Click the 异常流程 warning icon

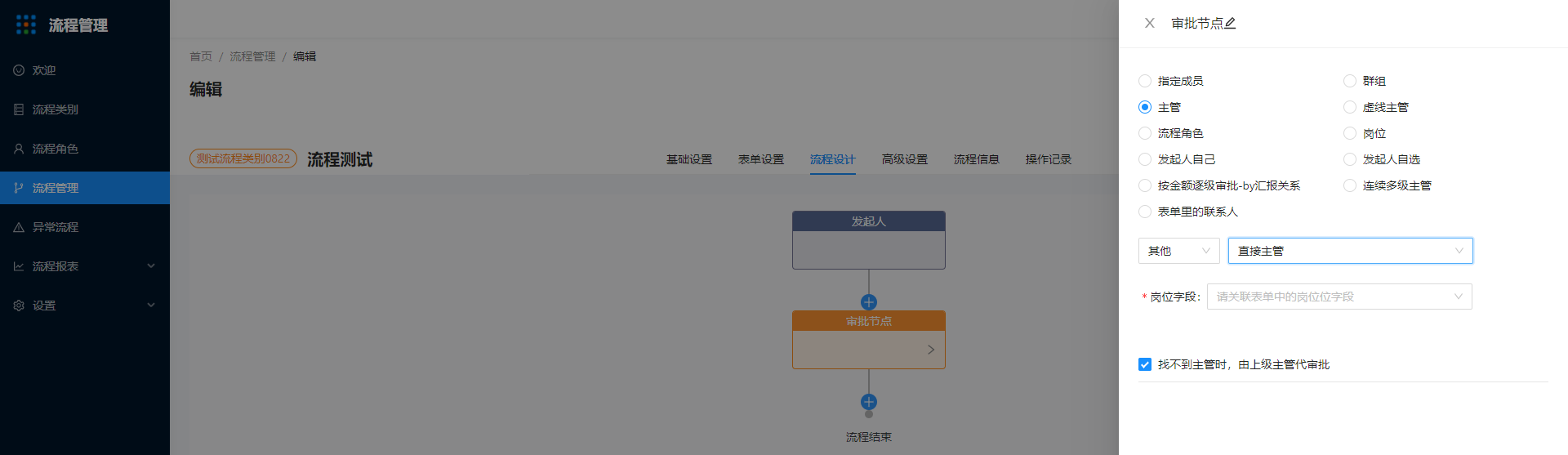coord(19,227)
